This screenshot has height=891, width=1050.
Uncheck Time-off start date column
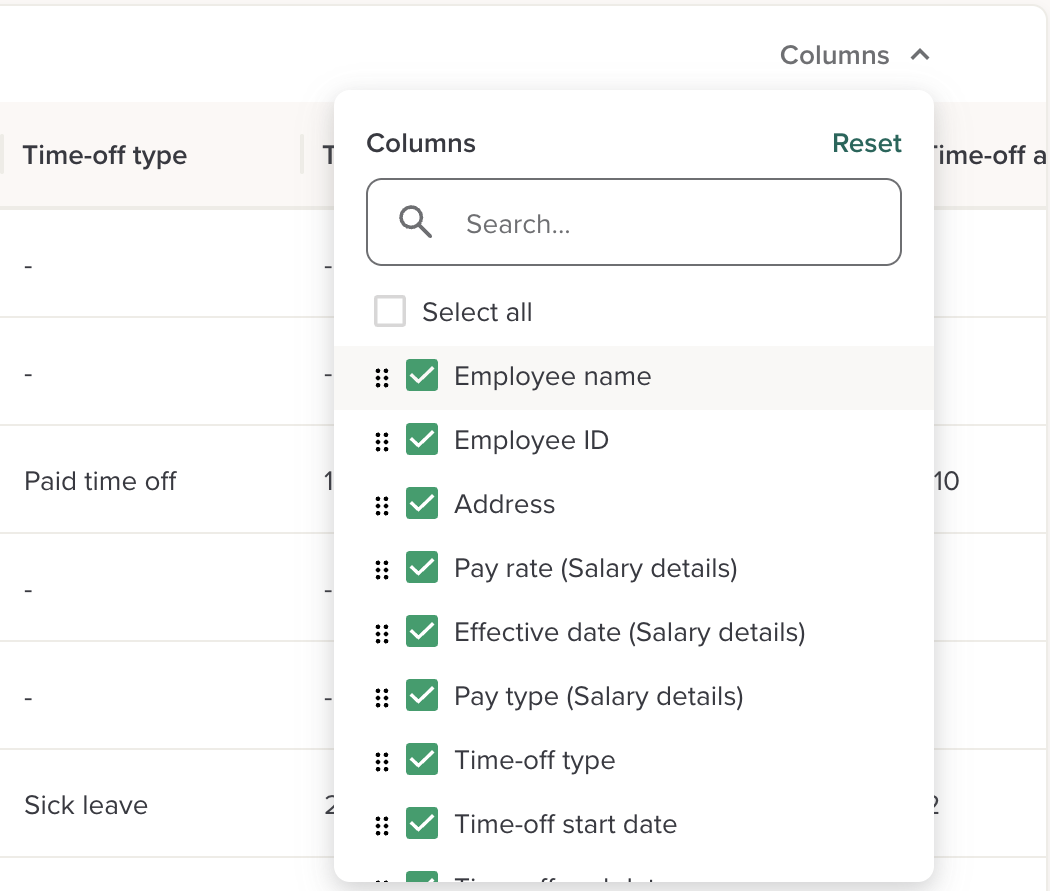[422, 824]
